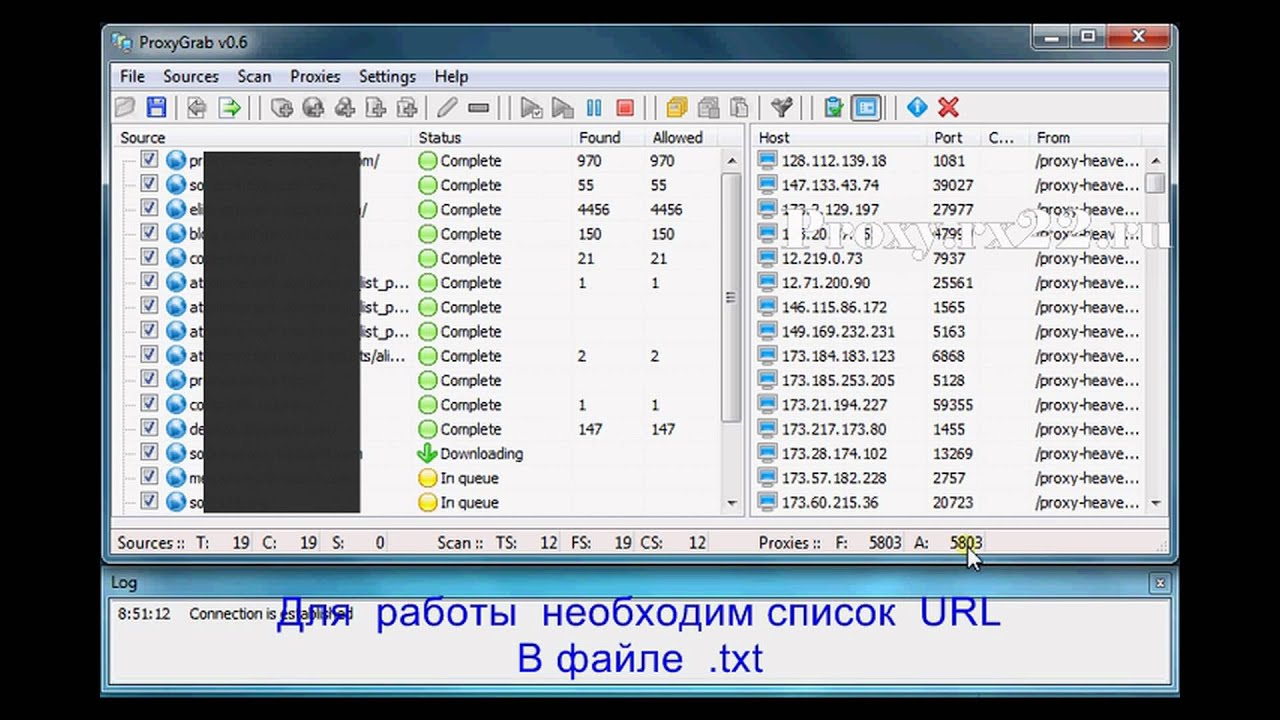Click the blue diamond info icon
The height and width of the screenshot is (720, 1280).
click(x=917, y=107)
